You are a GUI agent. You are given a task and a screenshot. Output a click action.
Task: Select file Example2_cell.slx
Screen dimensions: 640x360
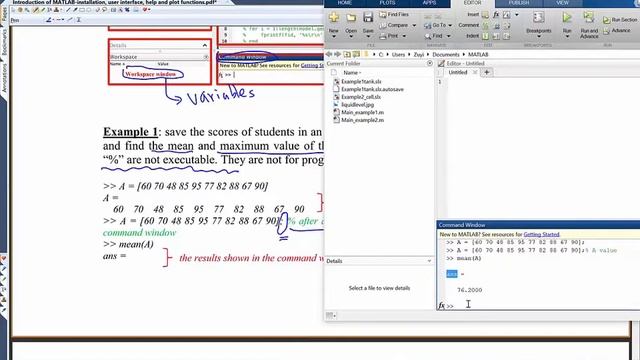click(357, 97)
